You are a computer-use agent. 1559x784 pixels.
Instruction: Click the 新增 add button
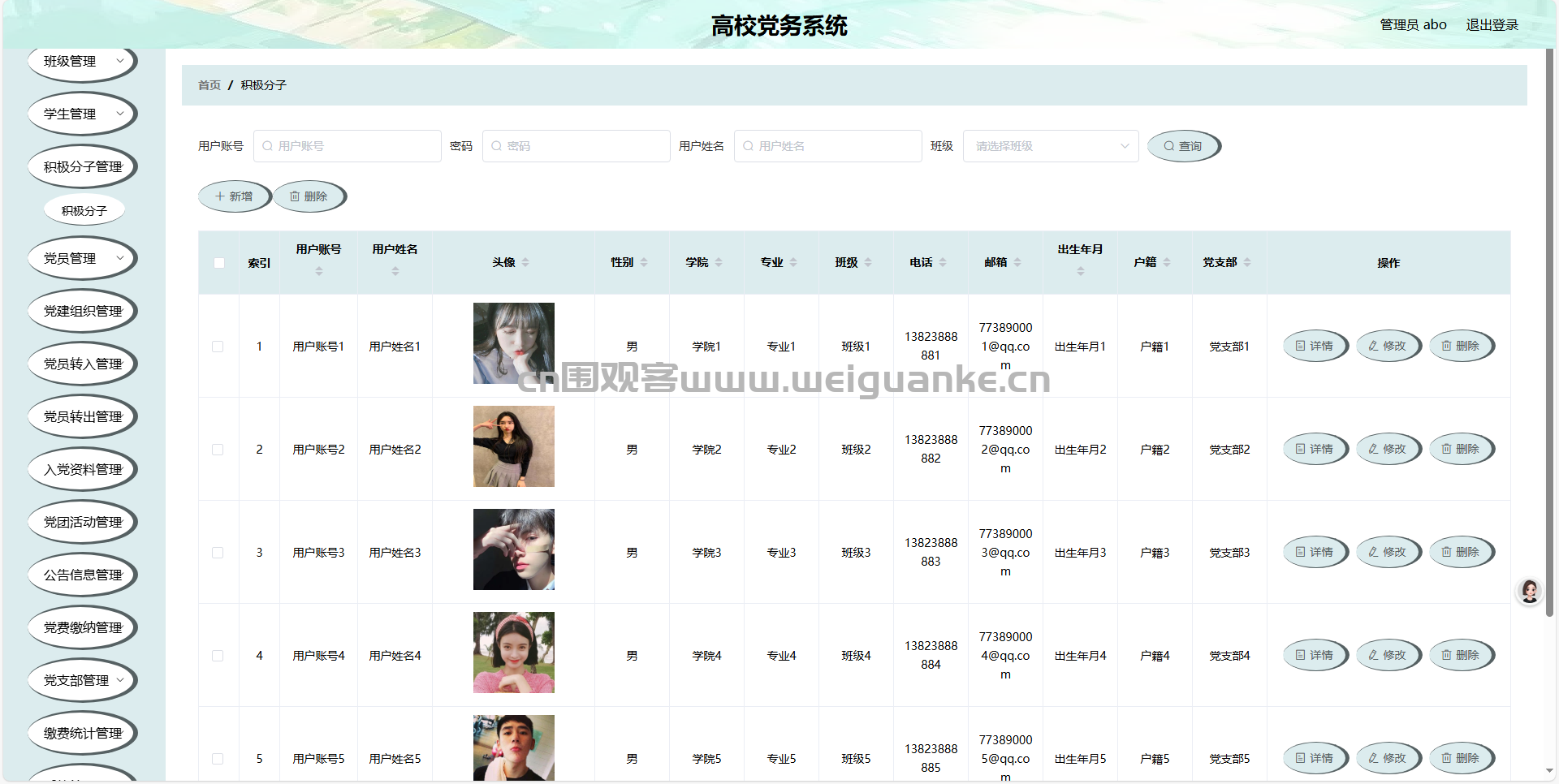click(x=235, y=196)
